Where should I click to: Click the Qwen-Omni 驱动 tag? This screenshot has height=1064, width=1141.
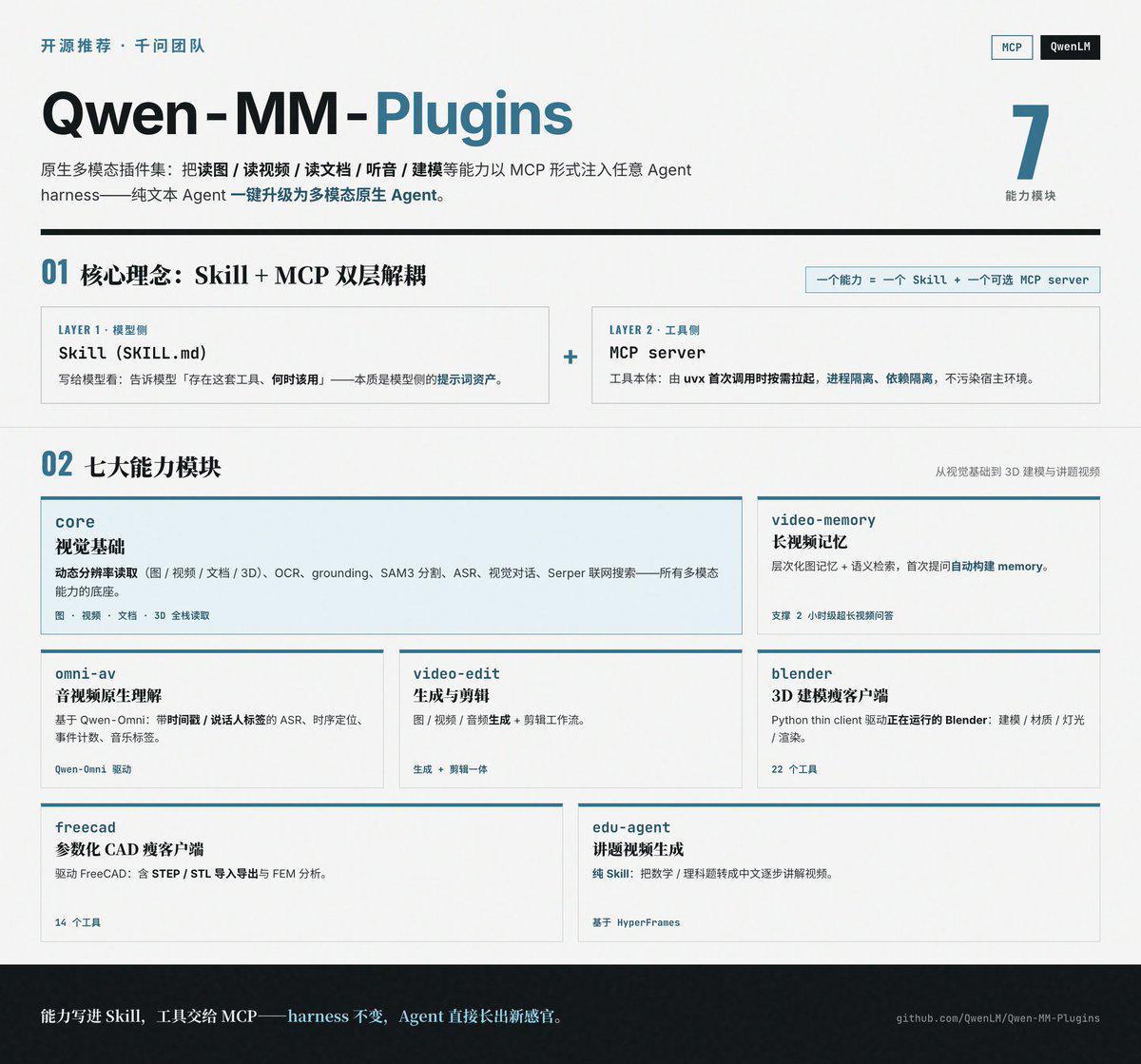(x=93, y=769)
